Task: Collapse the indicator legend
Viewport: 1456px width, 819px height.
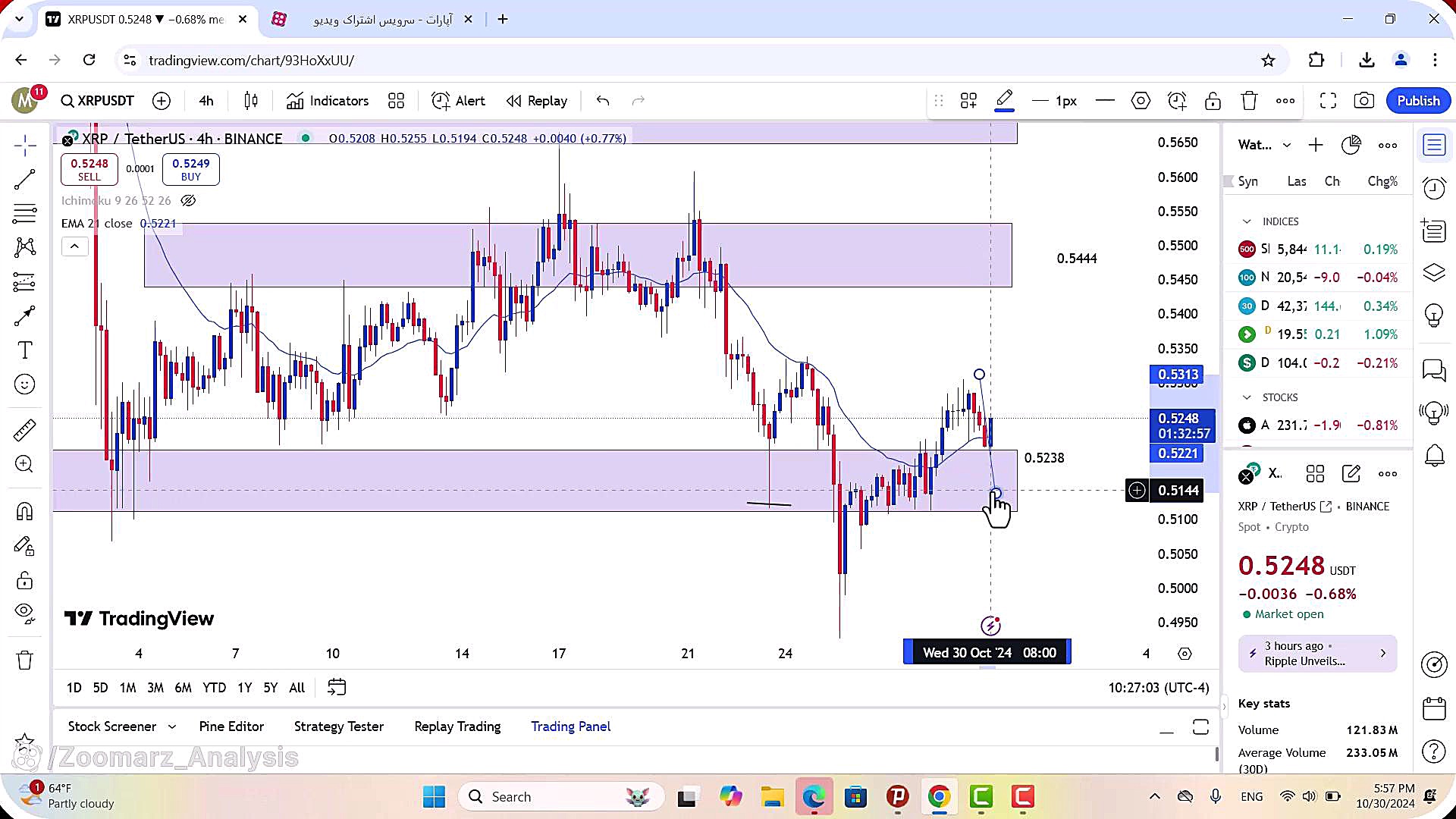Action: click(x=74, y=246)
